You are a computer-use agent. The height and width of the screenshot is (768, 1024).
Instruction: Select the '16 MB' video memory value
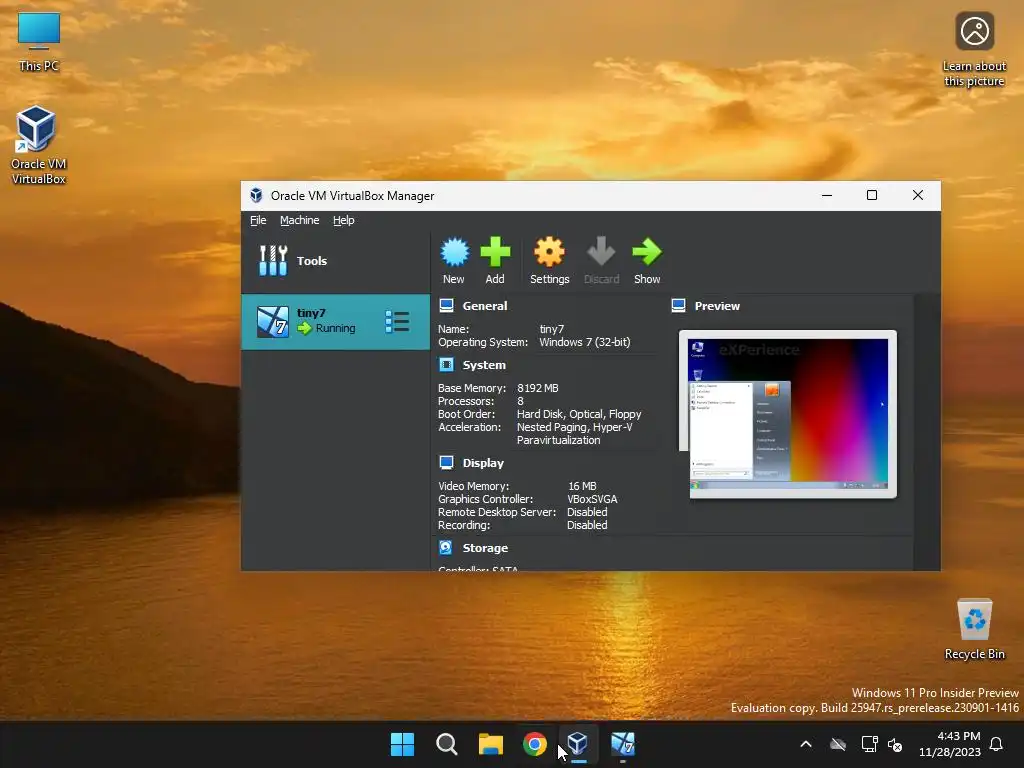(582, 486)
